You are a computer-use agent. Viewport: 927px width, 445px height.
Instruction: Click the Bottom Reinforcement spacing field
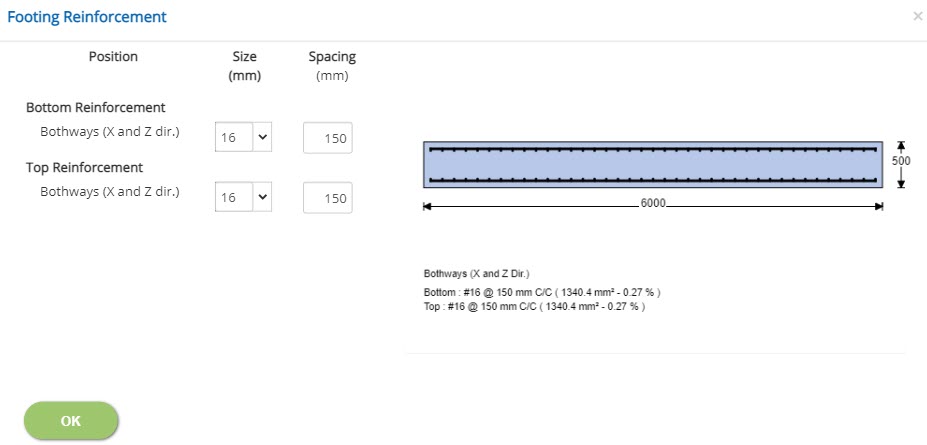328,139
